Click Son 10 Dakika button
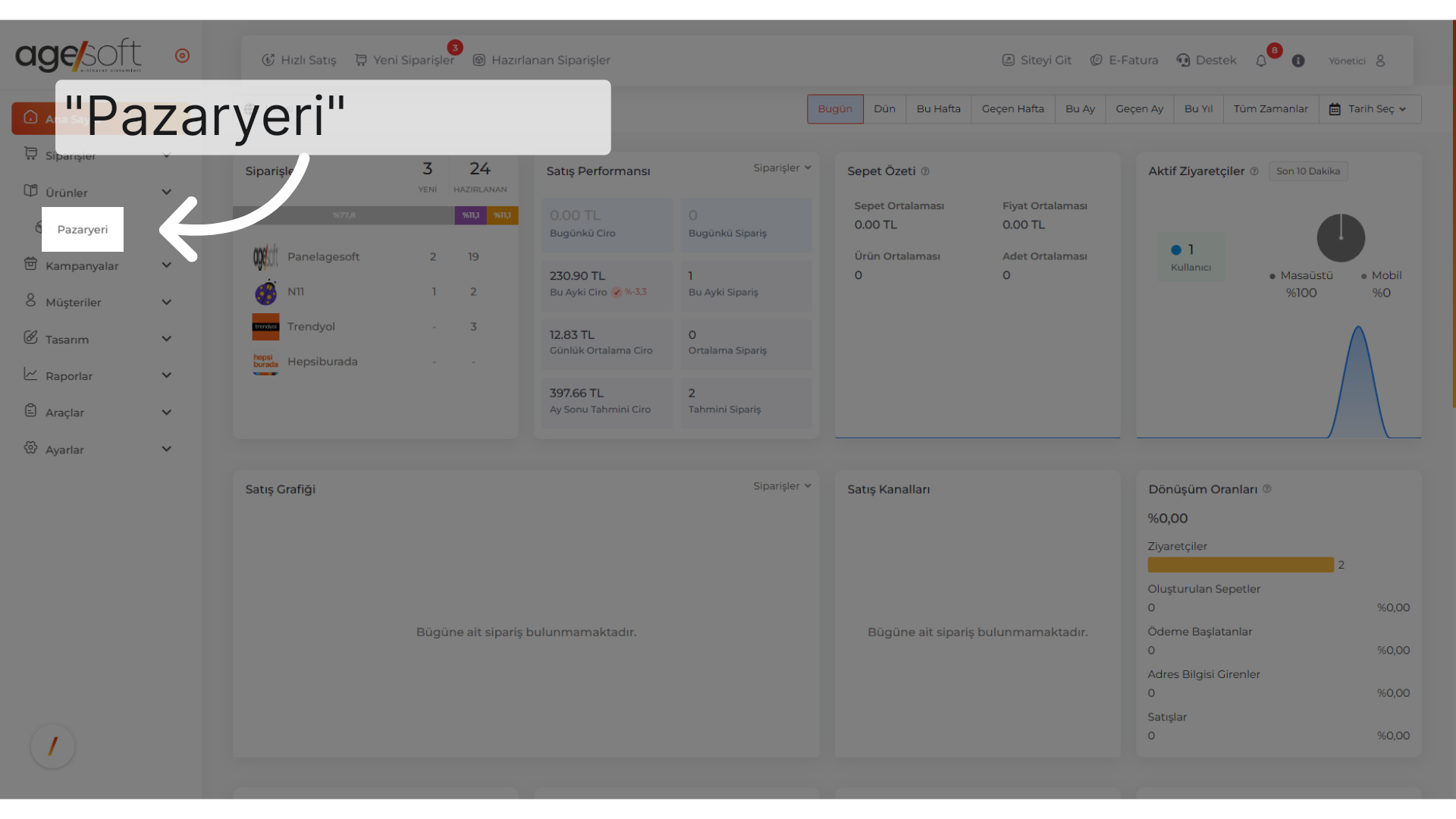The image size is (1456, 819). (x=1308, y=171)
